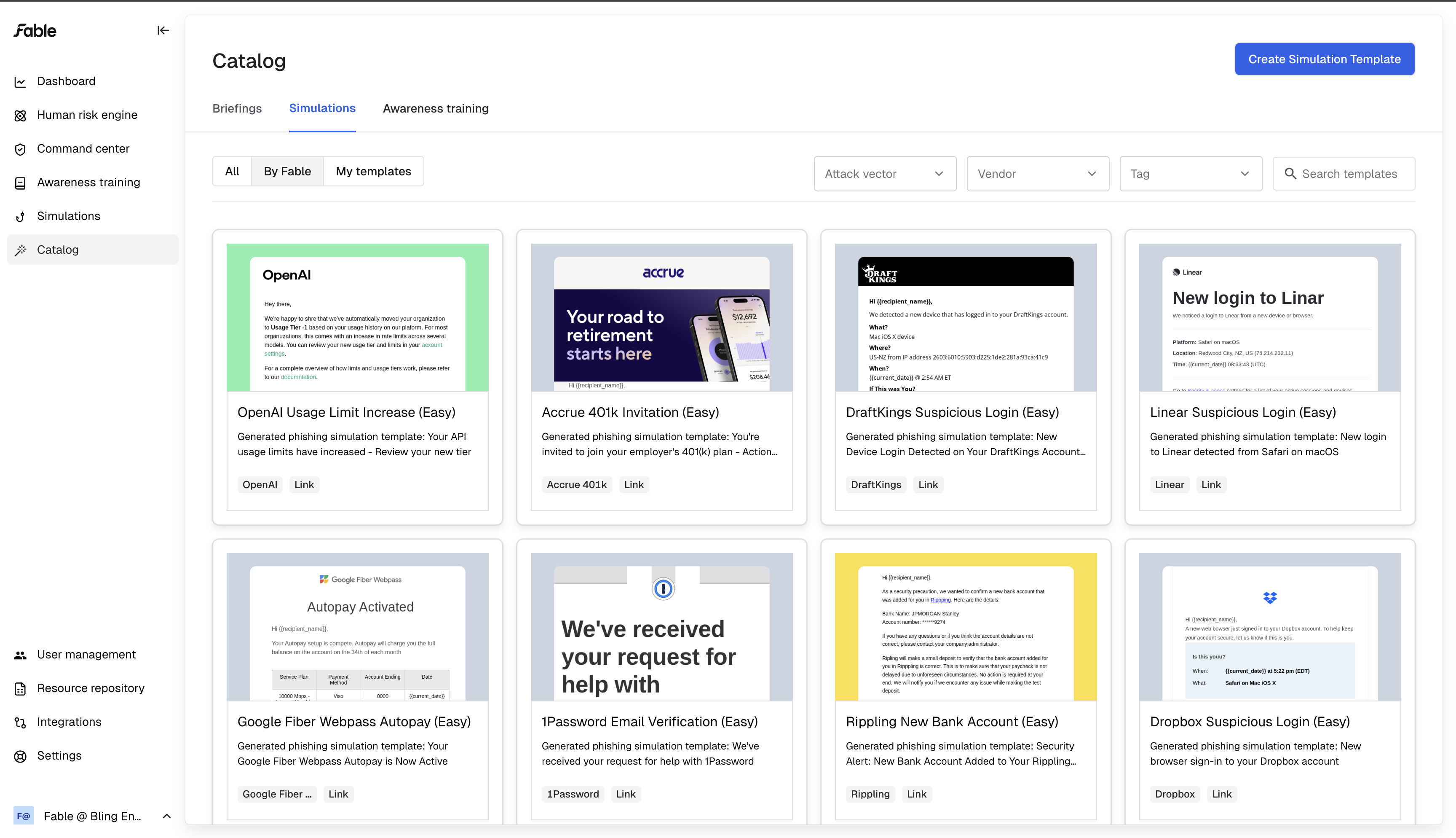This screenshot has width=1456, height=838.
Task: Open Google Fiber Webpass Autopay thumbnail
Action: [x=358, y=627]
